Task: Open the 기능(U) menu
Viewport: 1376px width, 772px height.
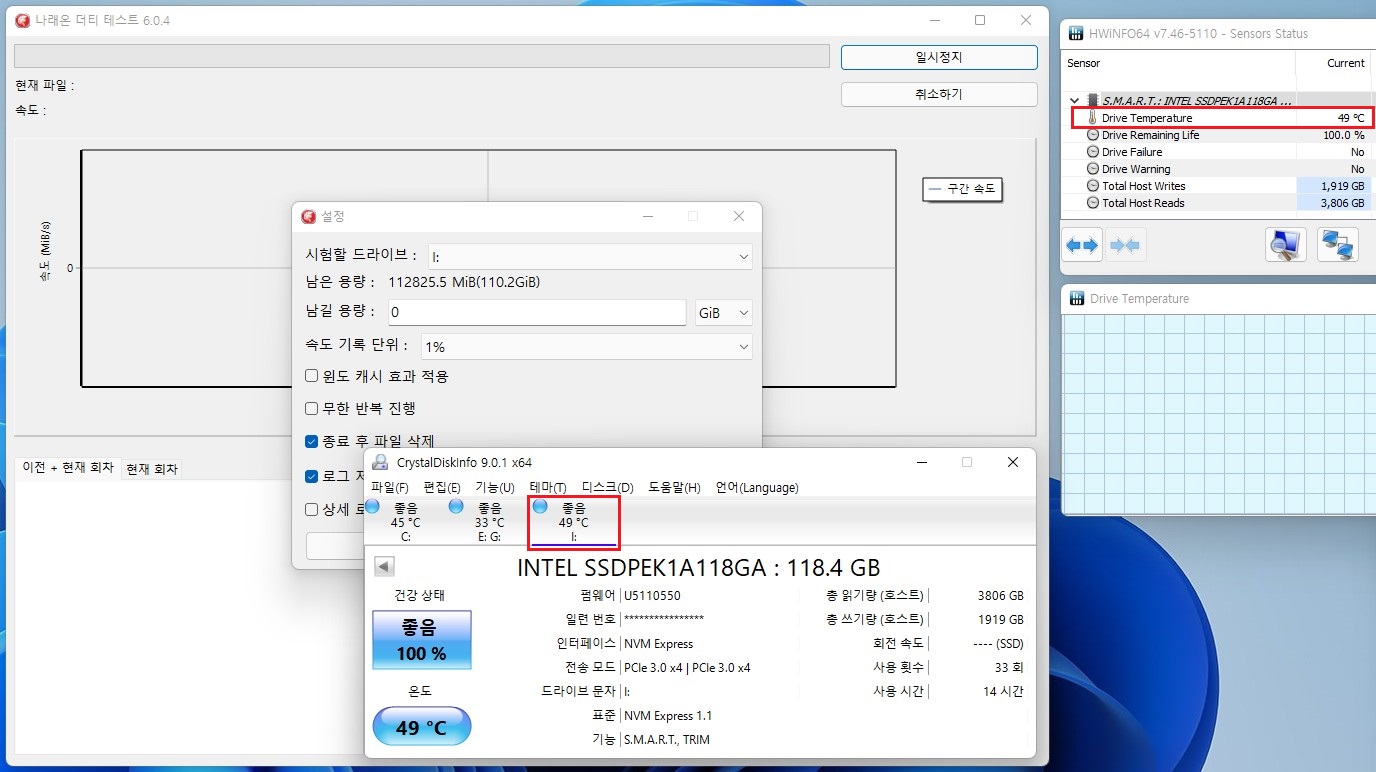Action: 494,488
